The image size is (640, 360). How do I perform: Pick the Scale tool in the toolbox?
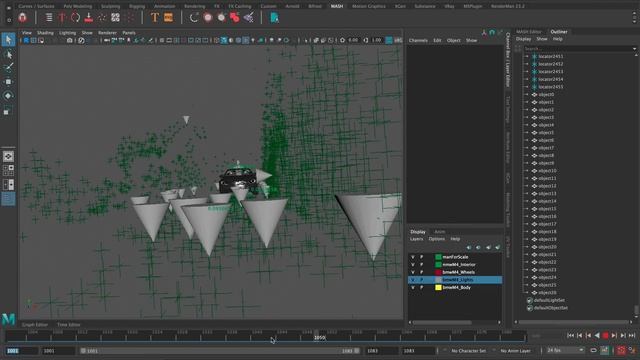8,111
